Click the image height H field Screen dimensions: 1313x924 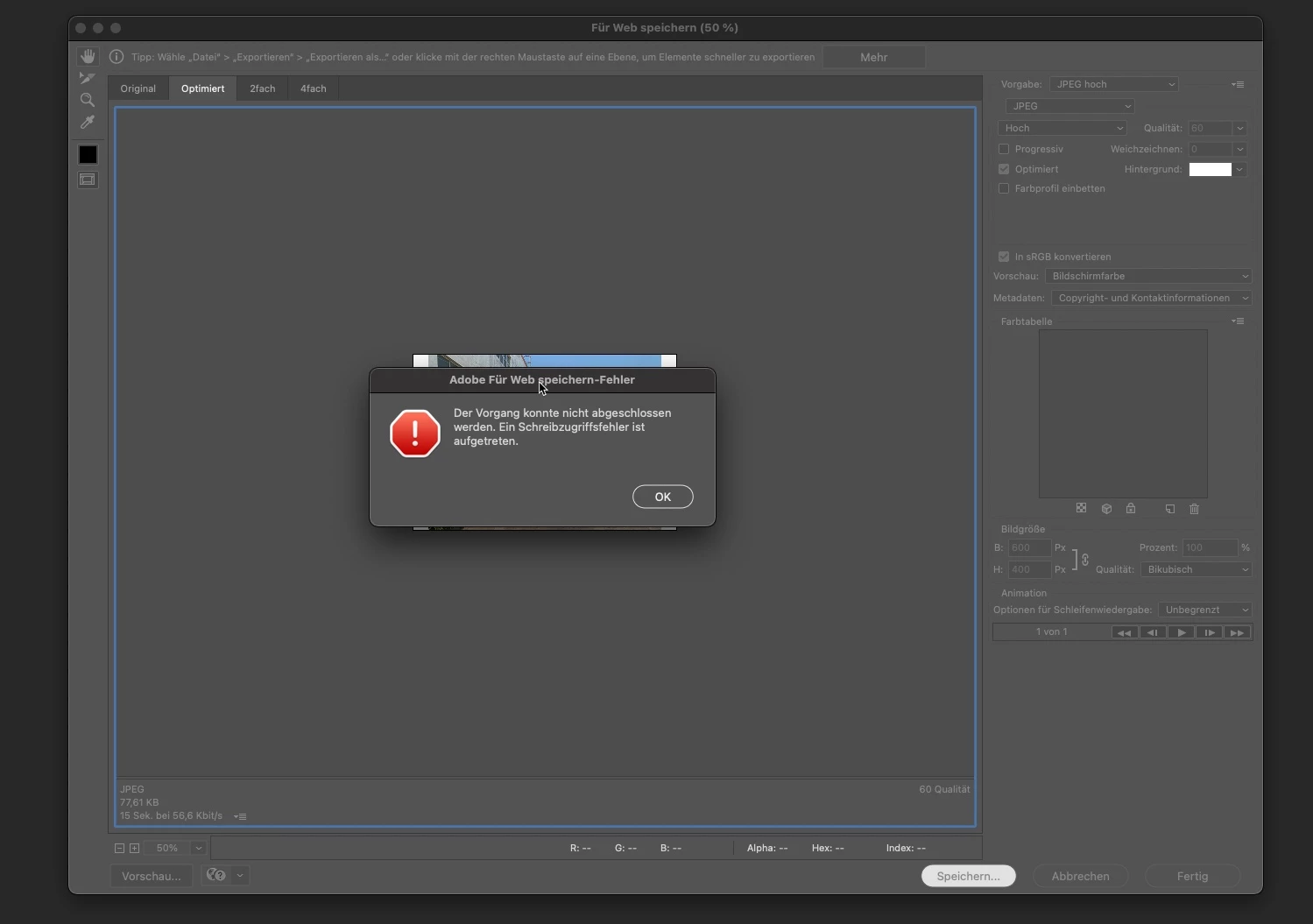click(1029, 569)
